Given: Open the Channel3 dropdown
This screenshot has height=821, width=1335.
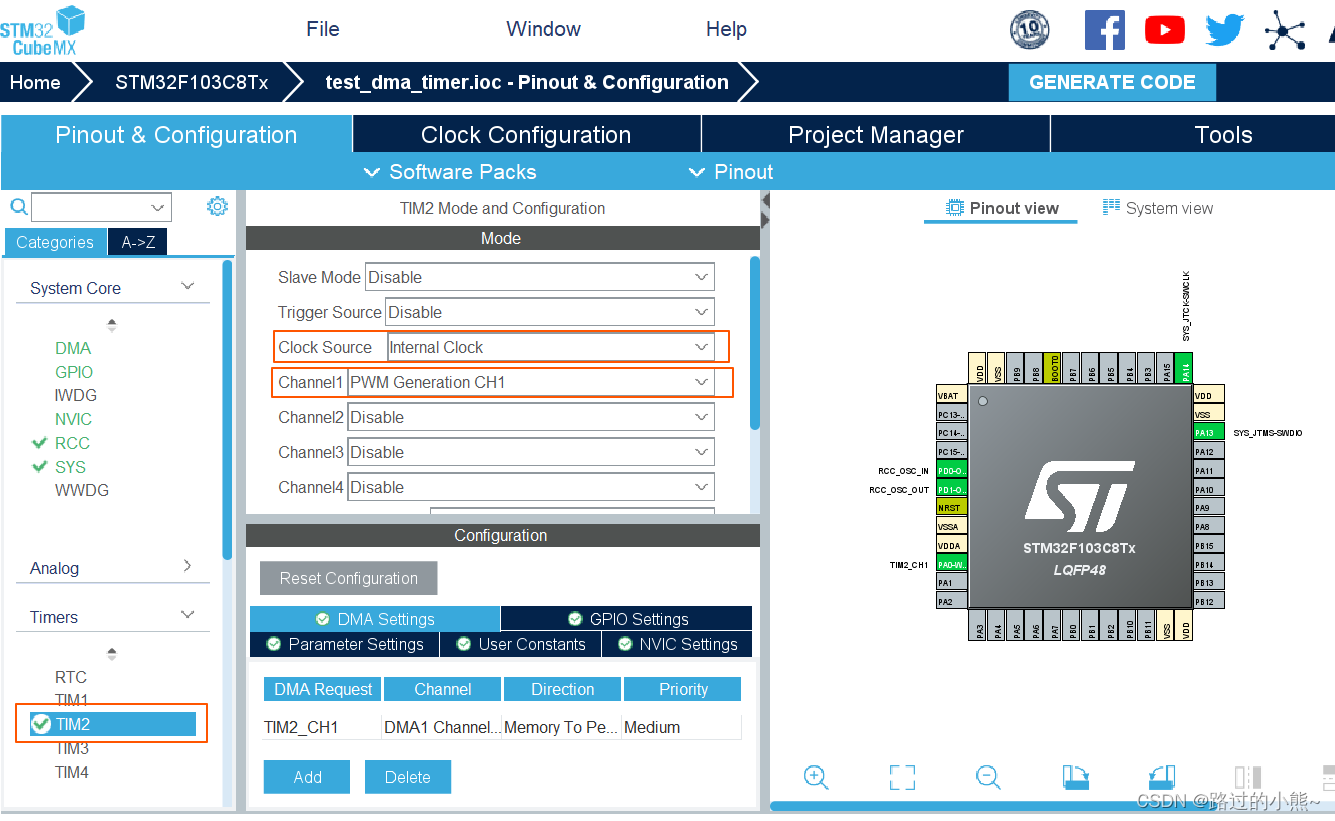Looking at the screenshot, I should [531, 452].
